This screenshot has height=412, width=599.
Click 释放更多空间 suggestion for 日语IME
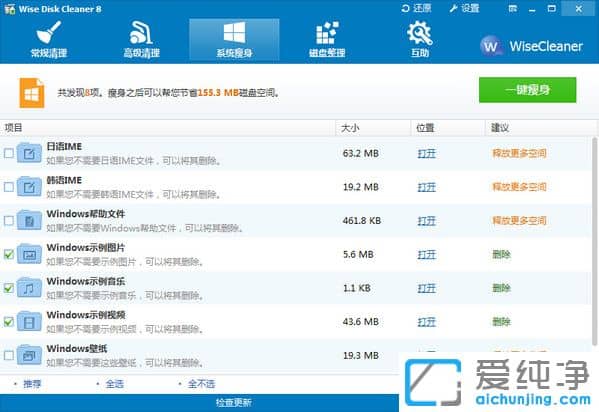tap(519, 153)
